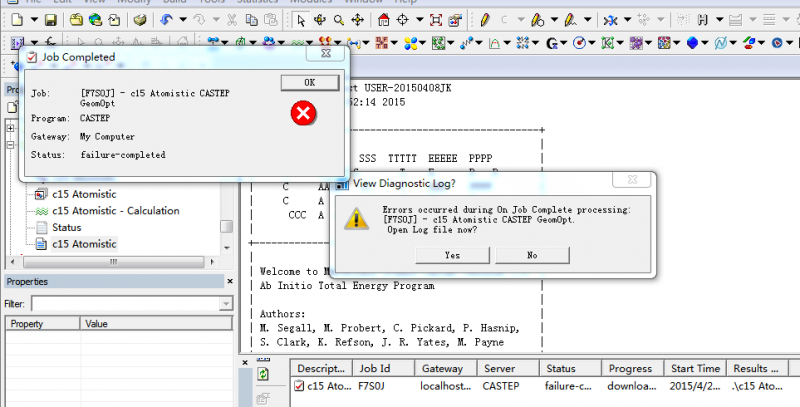This screenshot has height=407, width=800.
Task: Close the View Diagnostic Log dialog
Action: (632, 179)
